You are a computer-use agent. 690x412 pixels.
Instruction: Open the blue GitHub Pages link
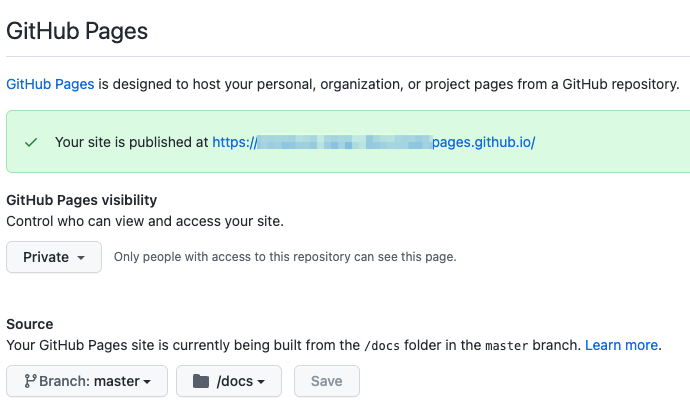pyautogui.click(x=50, y=84)
